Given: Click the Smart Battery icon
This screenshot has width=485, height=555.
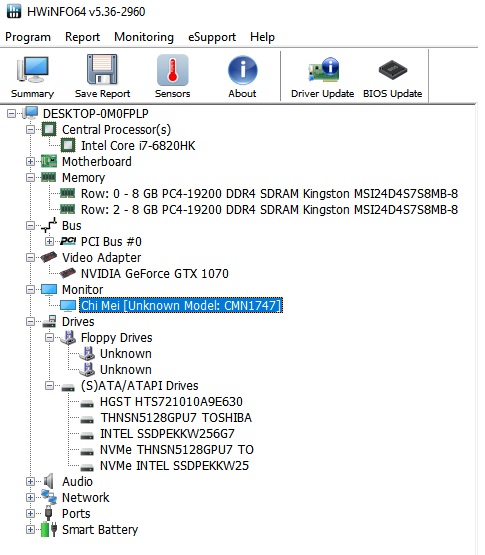Looking at the screenshot, I should pyautogui.click(x=49, y=529).
